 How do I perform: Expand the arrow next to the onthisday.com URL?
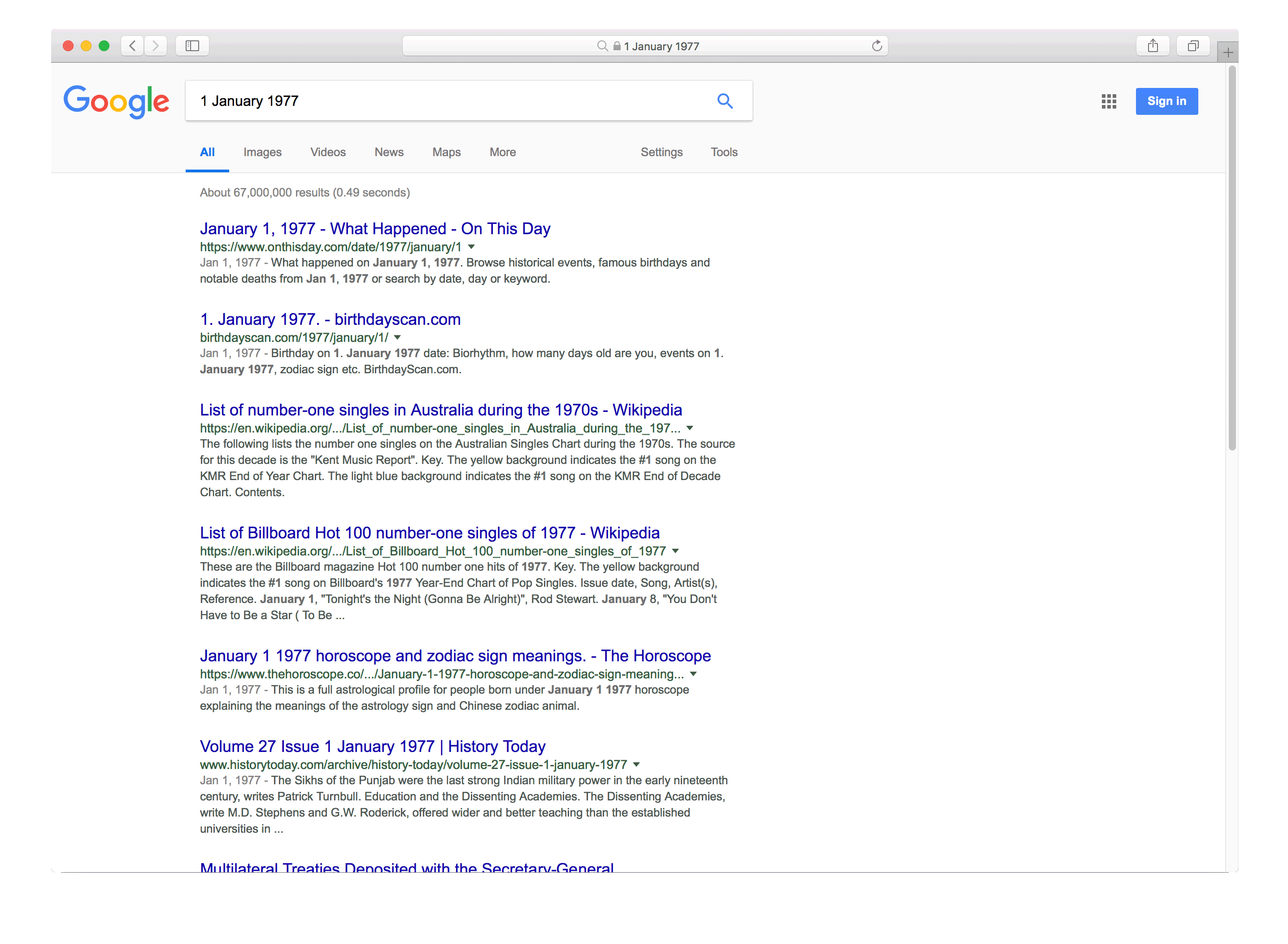tap(471, 247)
